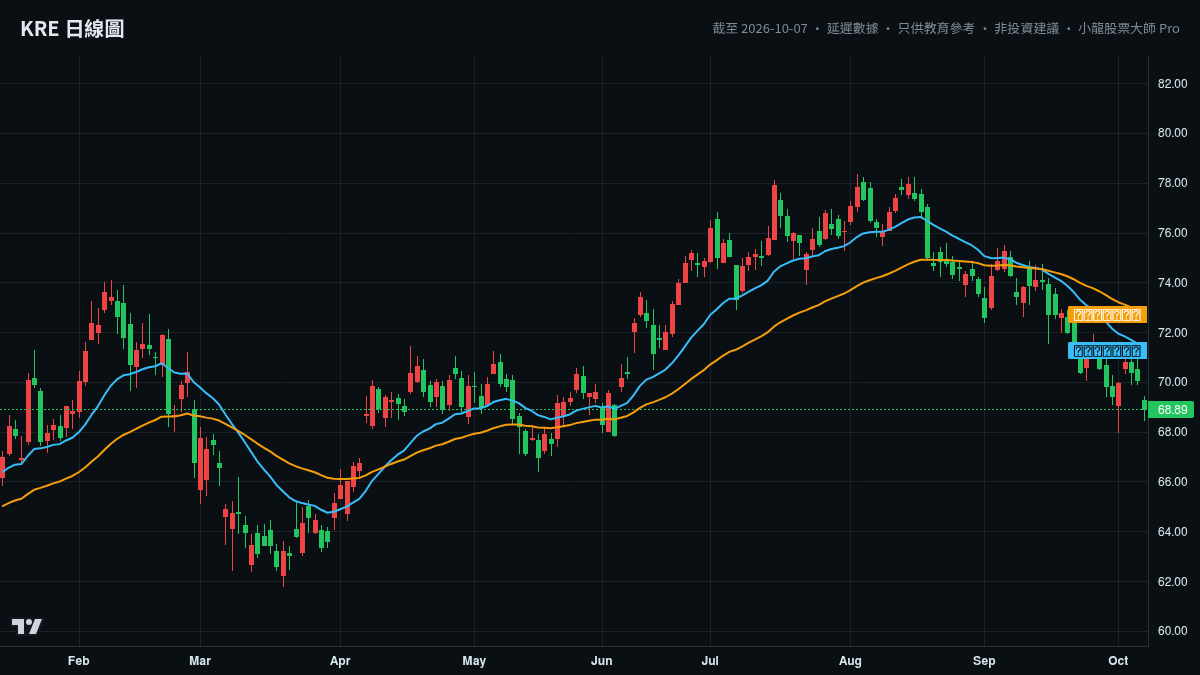Click the TradingView logo icon
The image size is (1200, 675).
pos(27,626)
